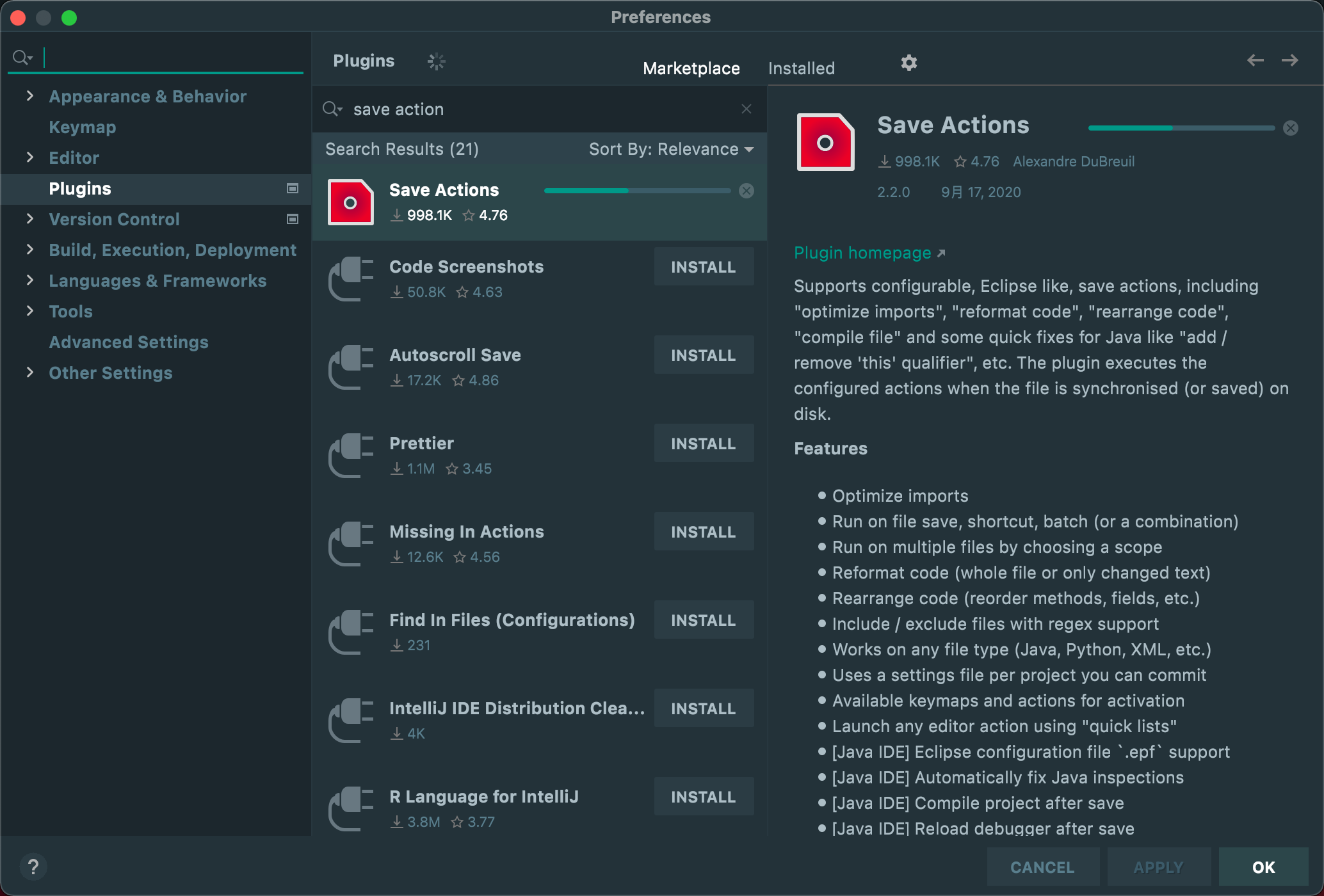This screenshot has width=1324, height=896.
Task: Cancel download in plugin details panel
Action: 1291,128
